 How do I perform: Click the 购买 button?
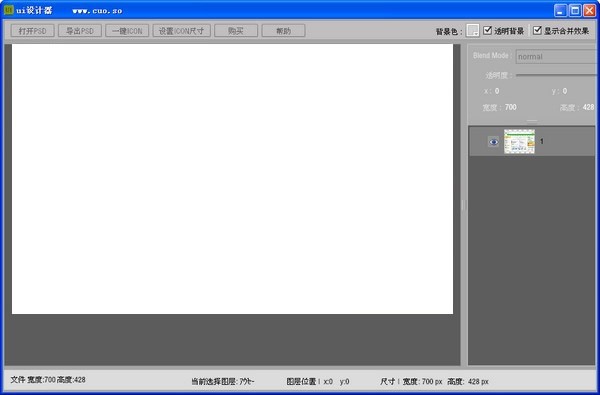(x=236, y=31)
